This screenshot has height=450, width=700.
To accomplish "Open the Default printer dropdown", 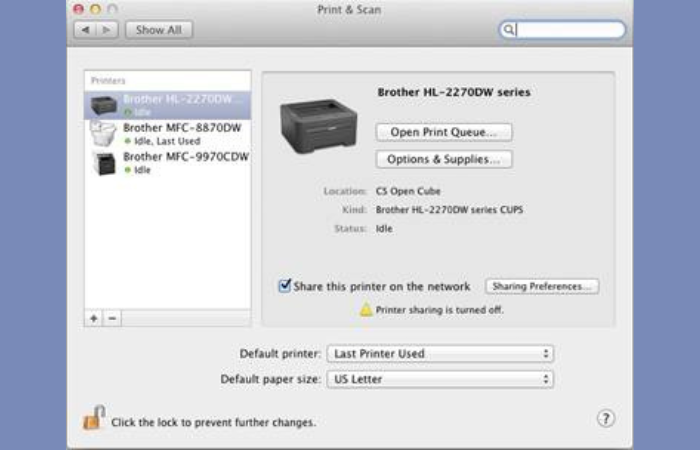I will pyautogui.click(x=440, y=354).
